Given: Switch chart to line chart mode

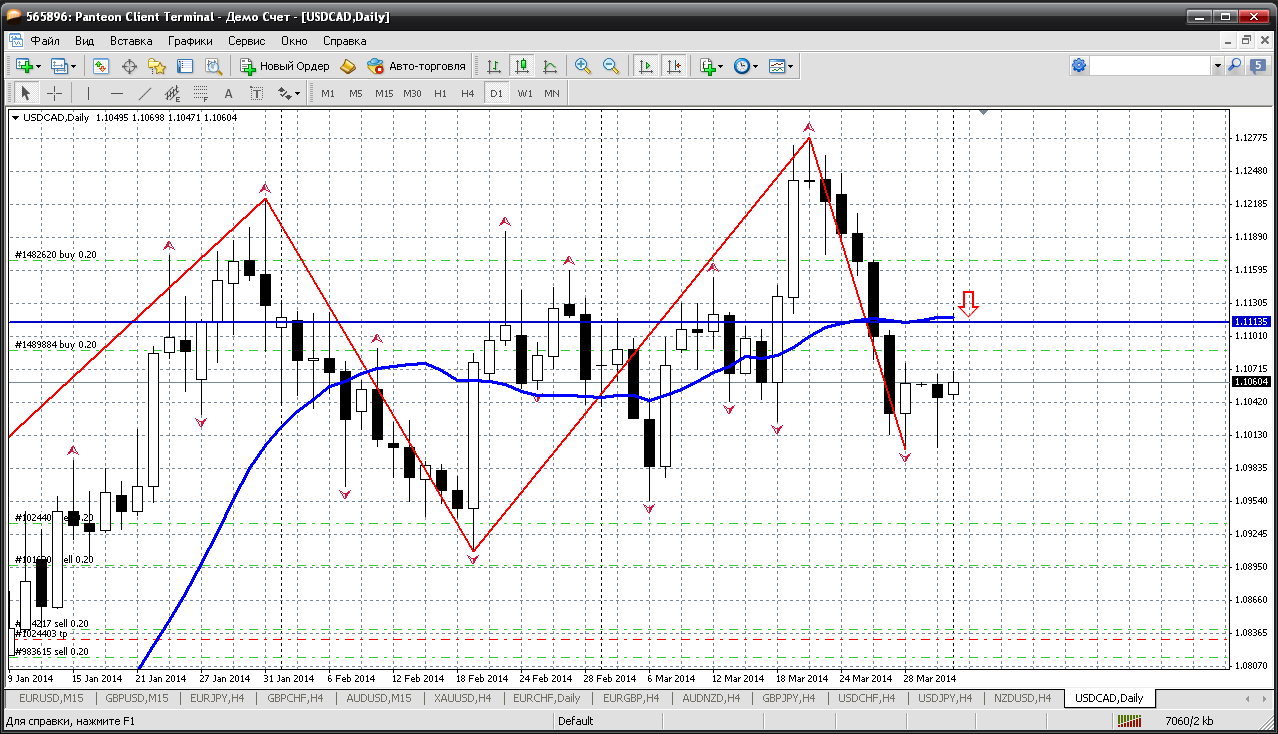Looking at the screenshot, I should coord(550,66).
